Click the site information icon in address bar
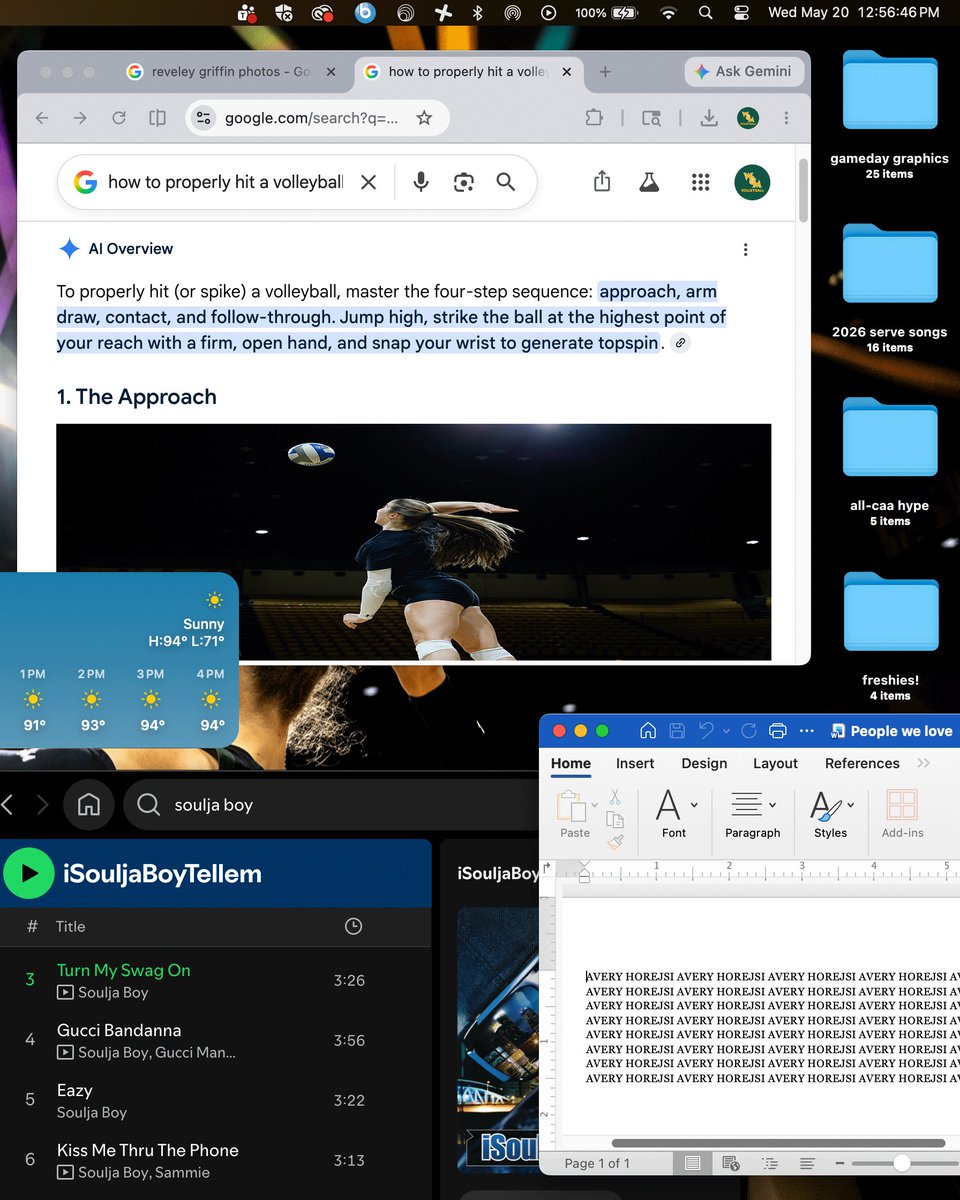 [204, 118]
